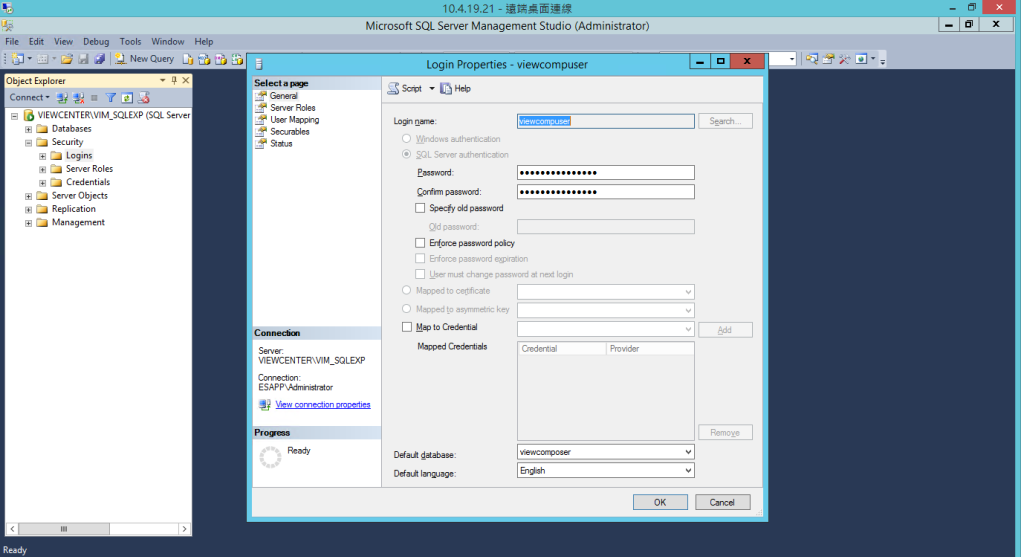Click the New Project toolbar icon
Viewport: 1021px width, 557px height.
(18, 59)
